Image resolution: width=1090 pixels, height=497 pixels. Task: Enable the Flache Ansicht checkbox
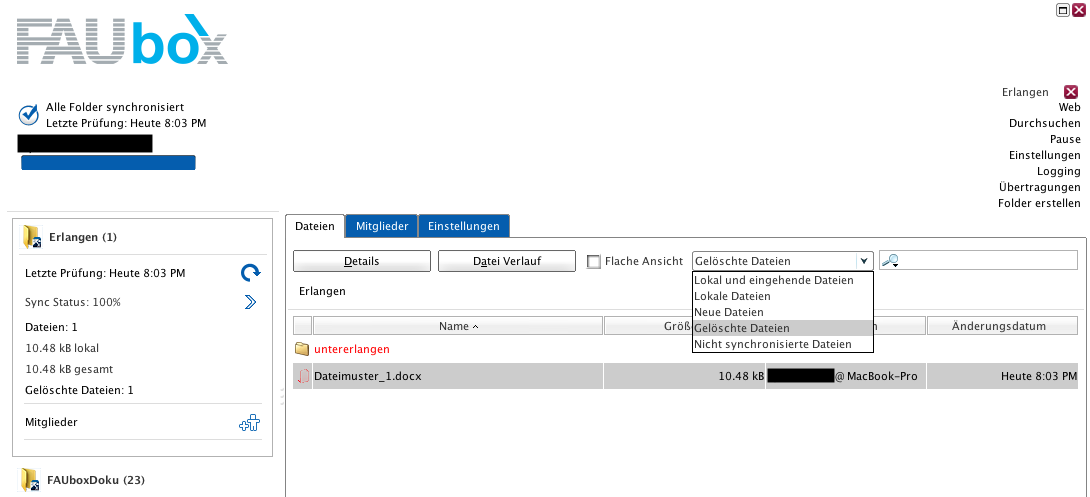click(594, 261)
